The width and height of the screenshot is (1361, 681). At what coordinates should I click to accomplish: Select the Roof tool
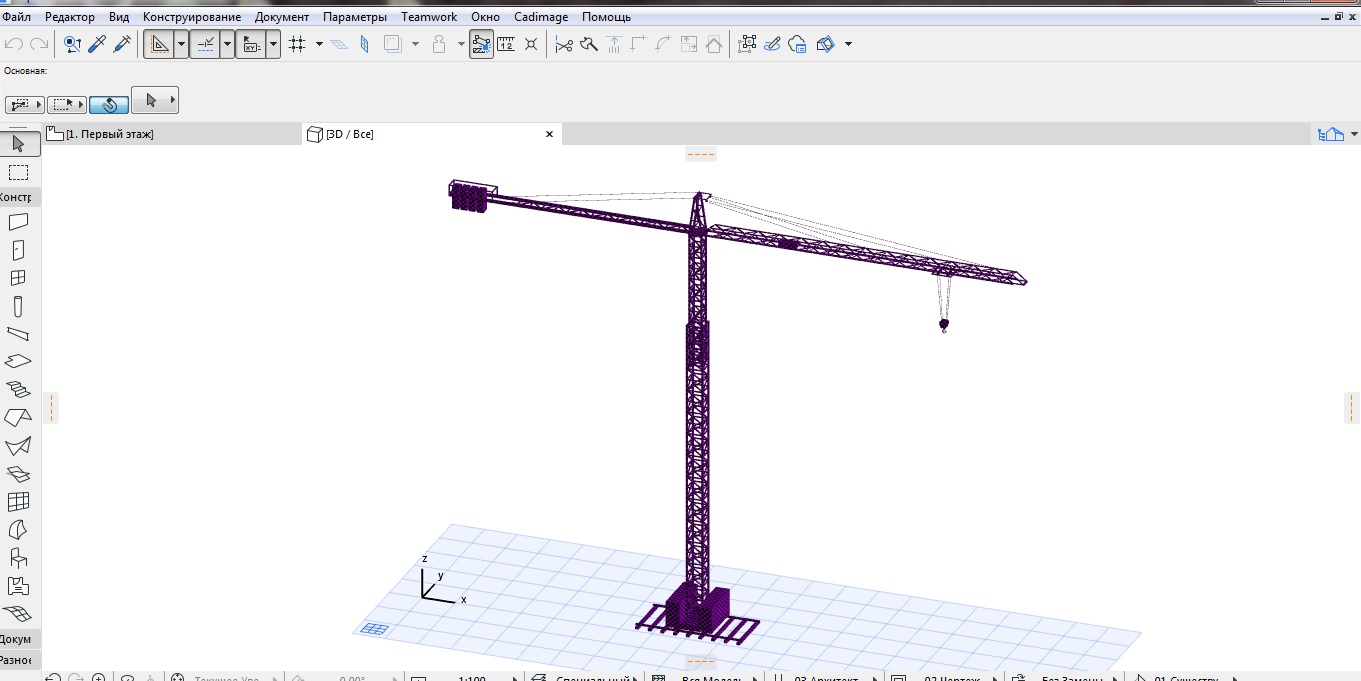[18, 418]
